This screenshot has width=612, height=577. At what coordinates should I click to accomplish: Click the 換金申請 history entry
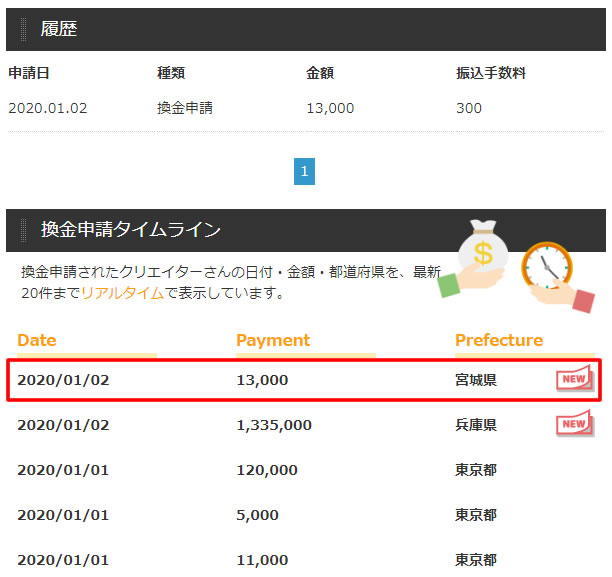185,108
